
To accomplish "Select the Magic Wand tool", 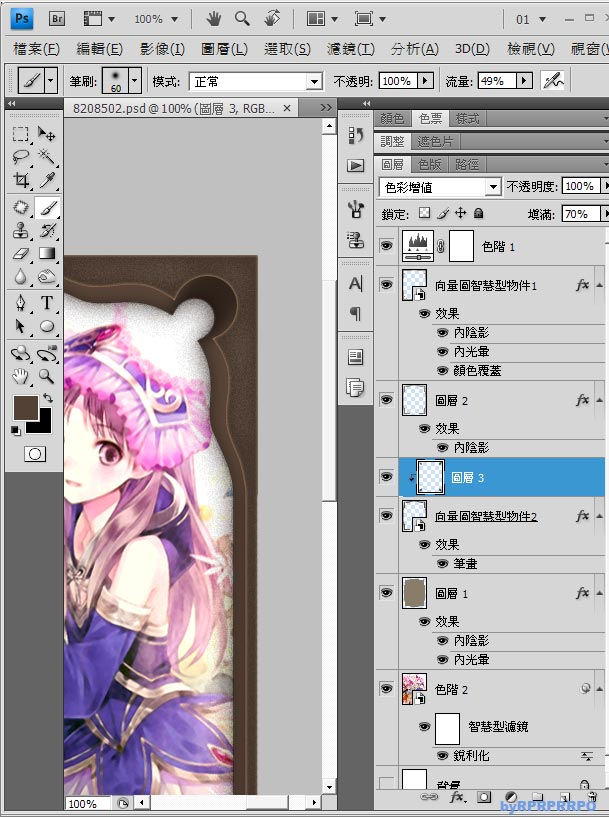I will [47, 156].
